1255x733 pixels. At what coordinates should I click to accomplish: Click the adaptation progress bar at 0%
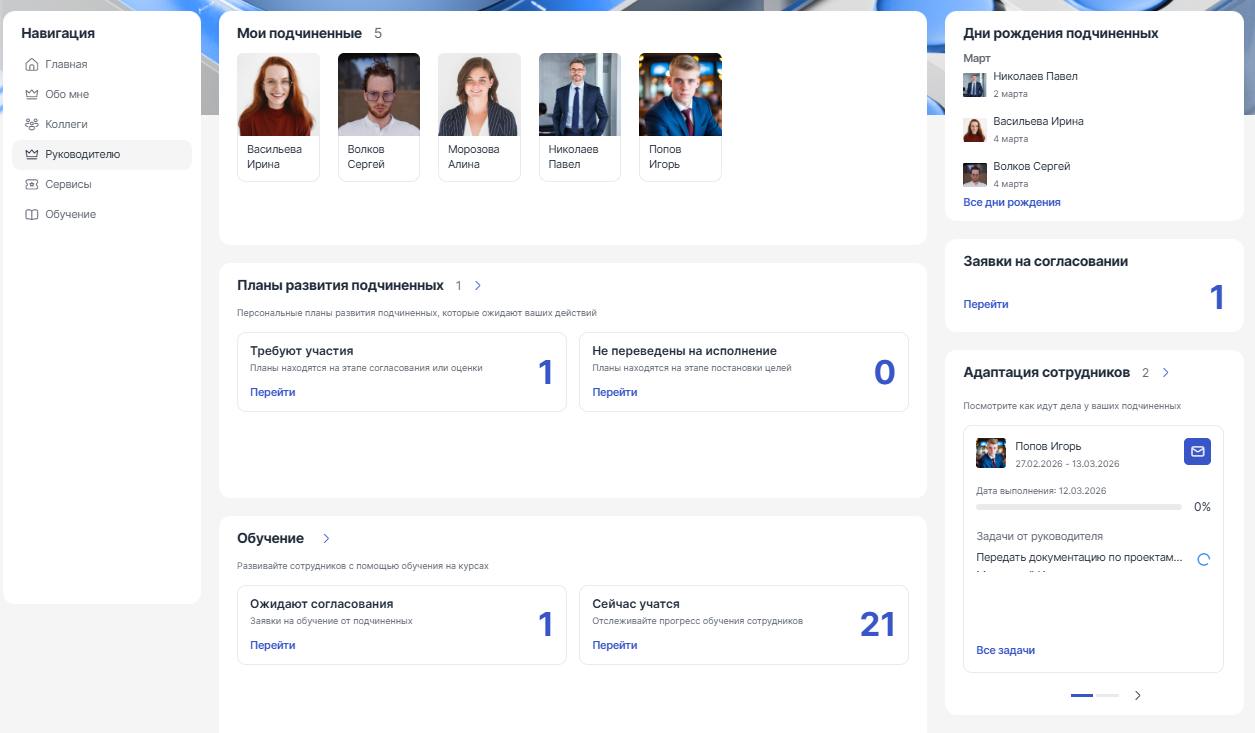pyautogui.click(x=1078, y=507)
